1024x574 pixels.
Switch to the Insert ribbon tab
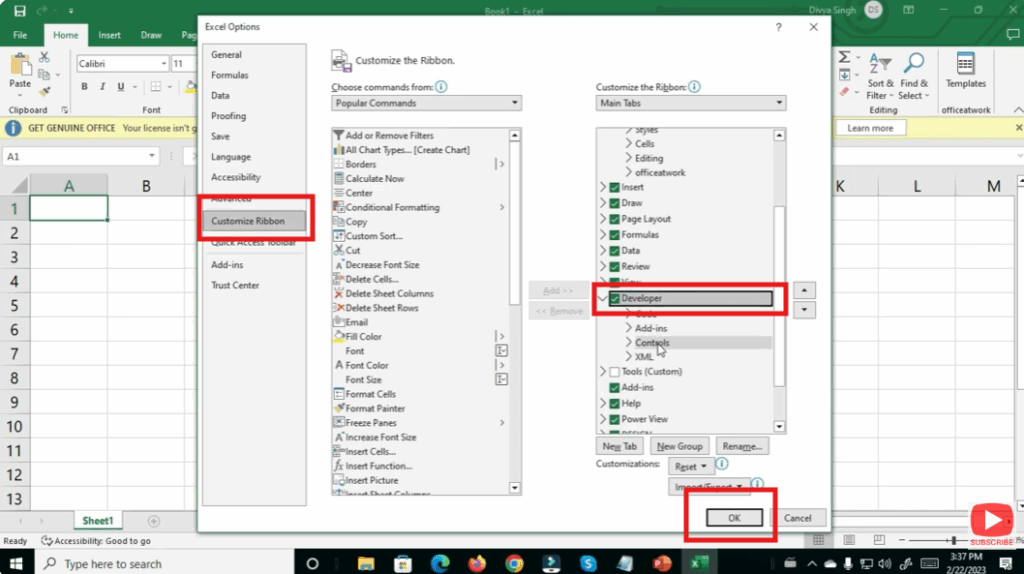(109, 35)
